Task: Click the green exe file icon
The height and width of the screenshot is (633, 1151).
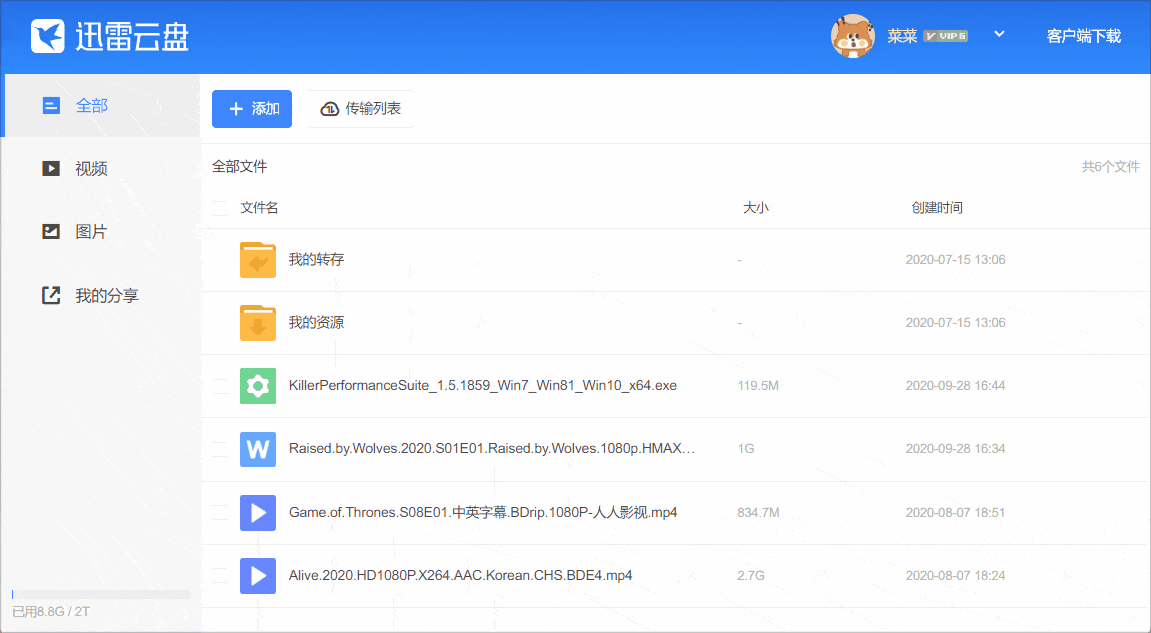Action: pyautogui.click(x=258, y=386)
